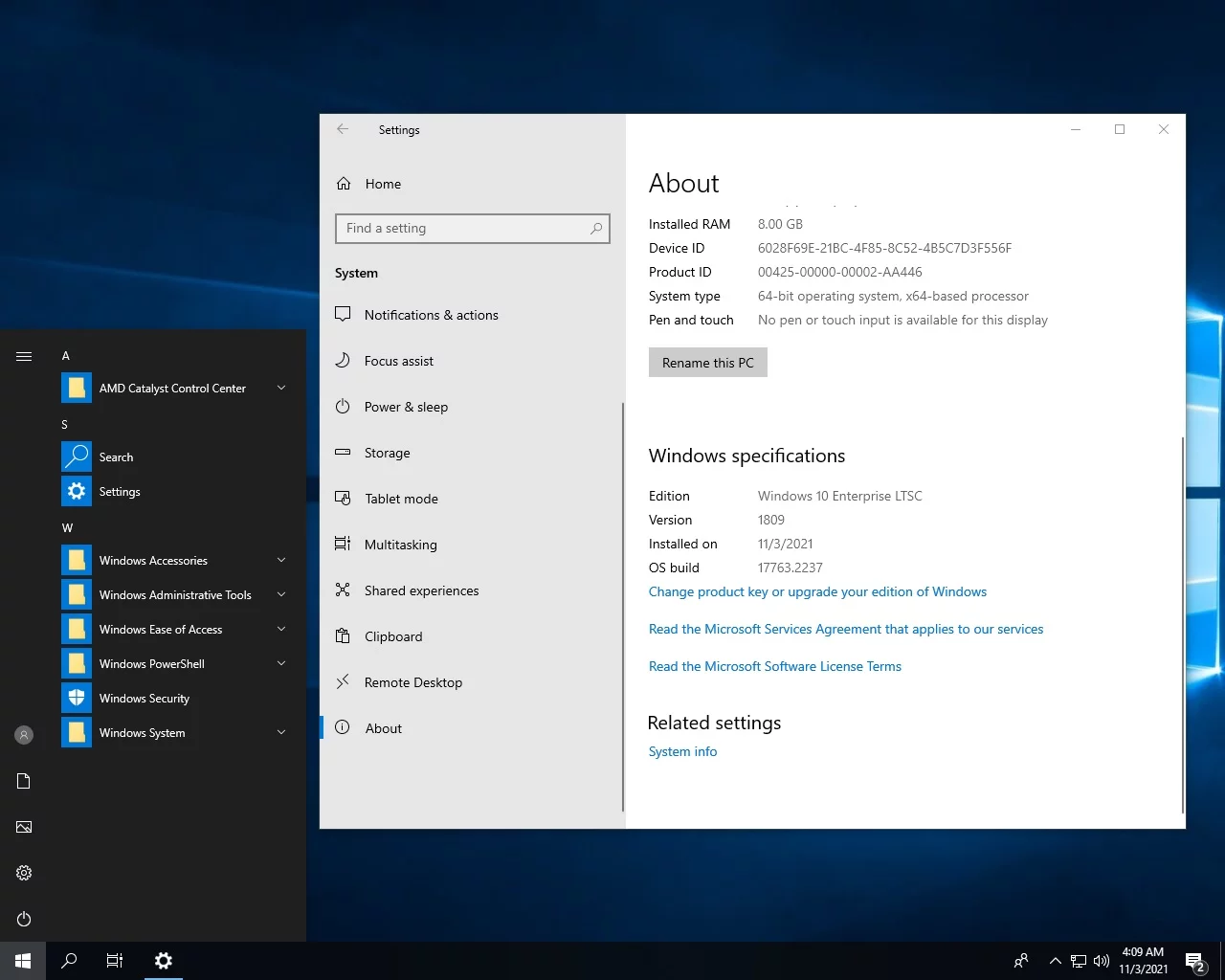The width and height of the screenshot is (1225, 980).
Task: Open Pictures from Start menu sidebar
Action: point(24,827)
